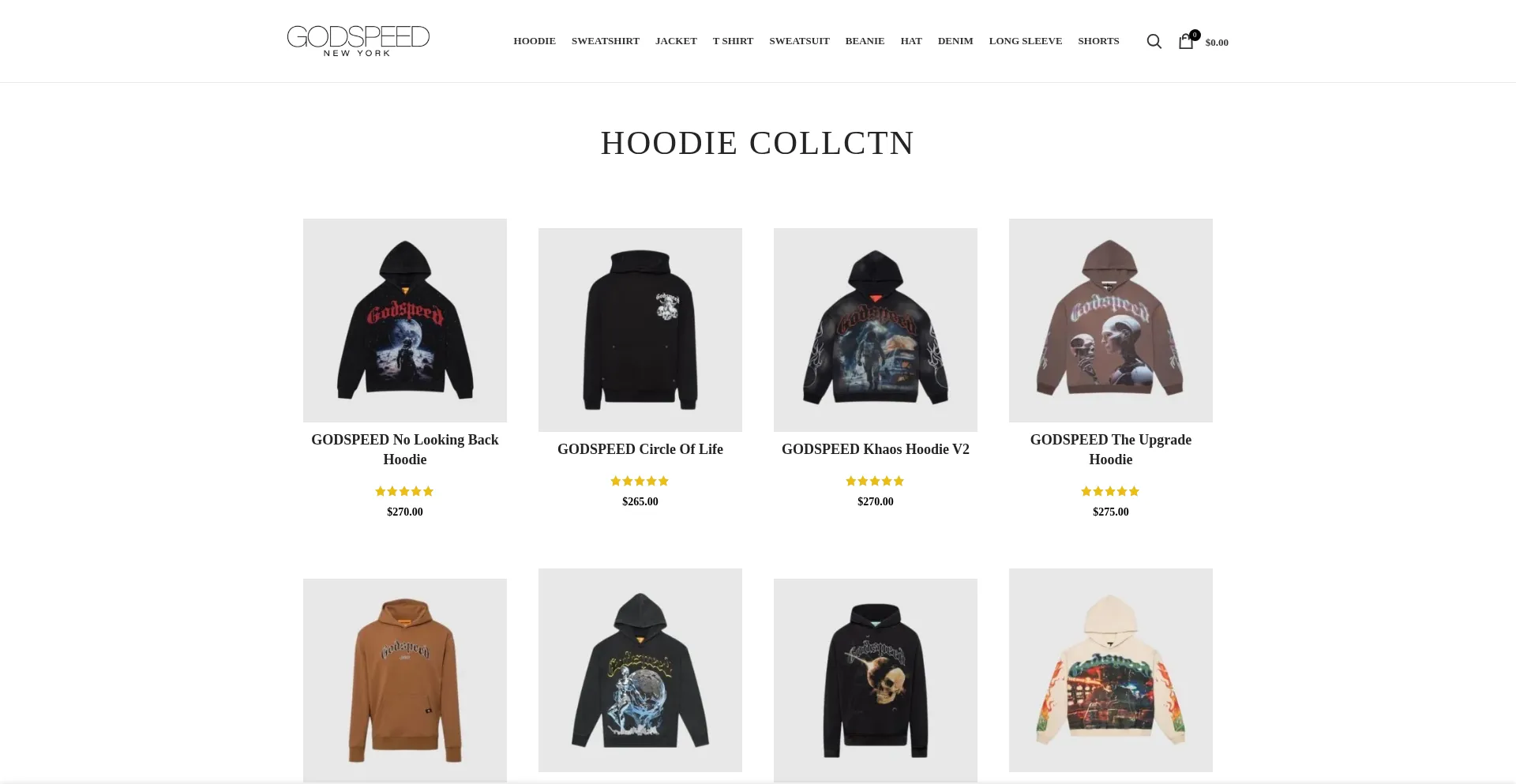Choose Denim from the top navigation

tap(955, 41)
